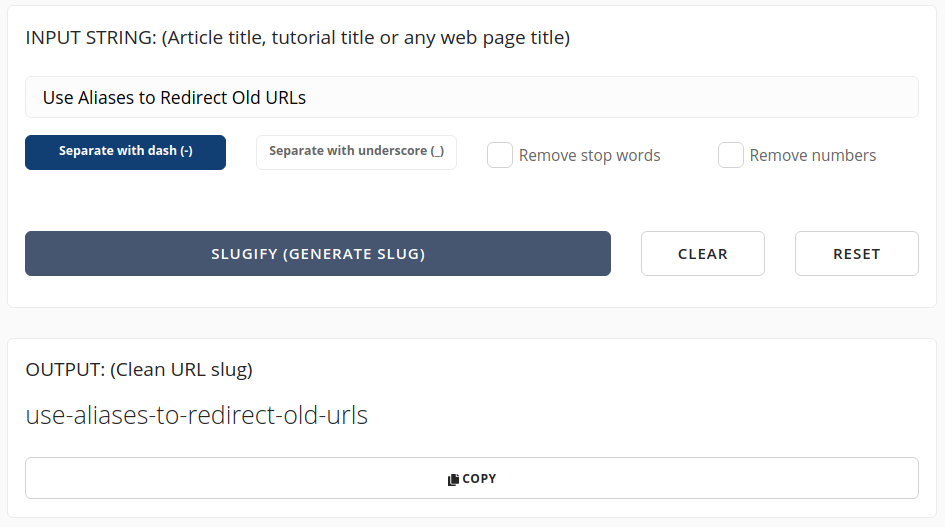The height and width of the screenshot is (527, 945).
Task: Click the OUTPUT (Clean URL slug) heading
Action: coord(139,370)
